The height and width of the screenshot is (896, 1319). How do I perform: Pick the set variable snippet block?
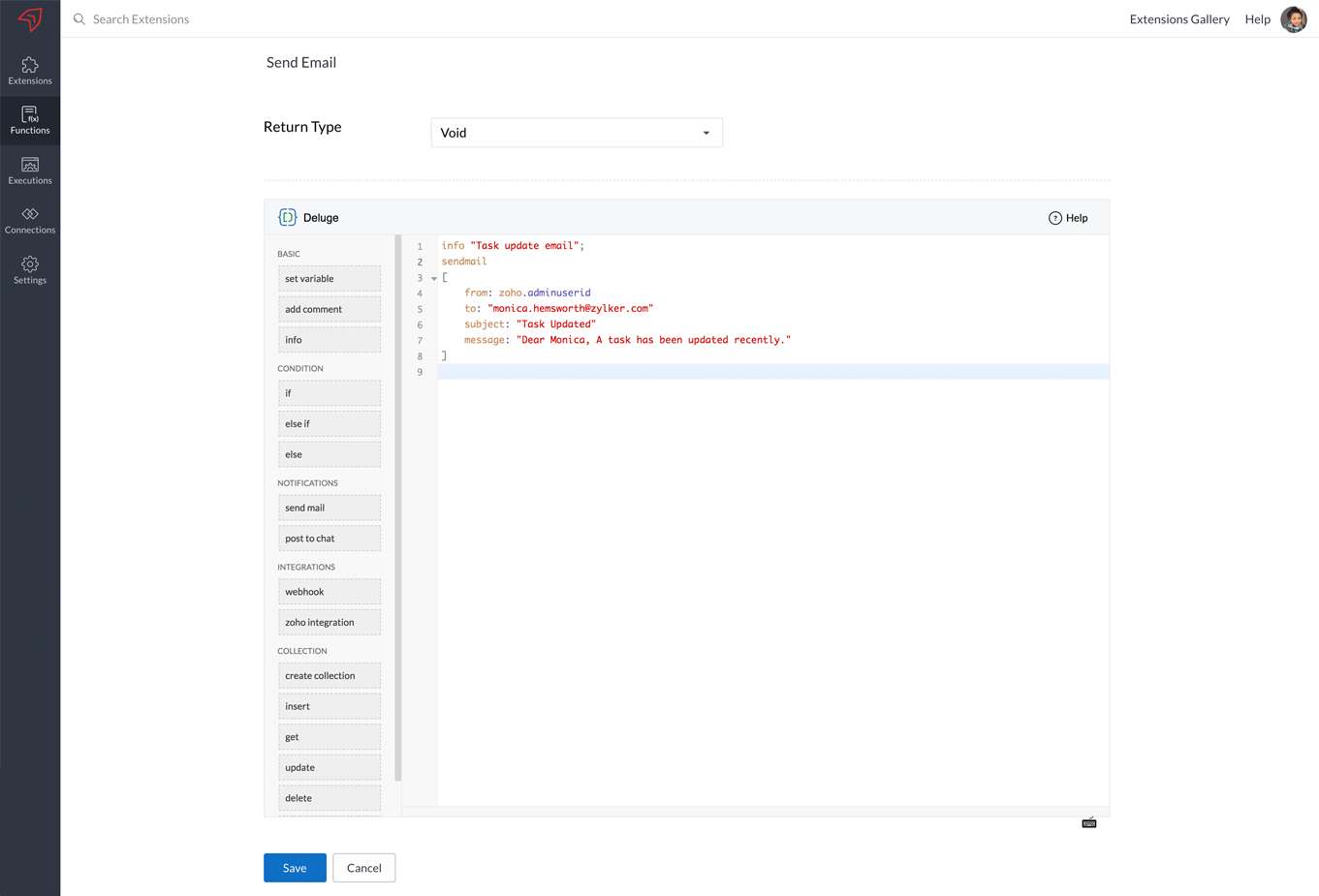coord(329,279)
